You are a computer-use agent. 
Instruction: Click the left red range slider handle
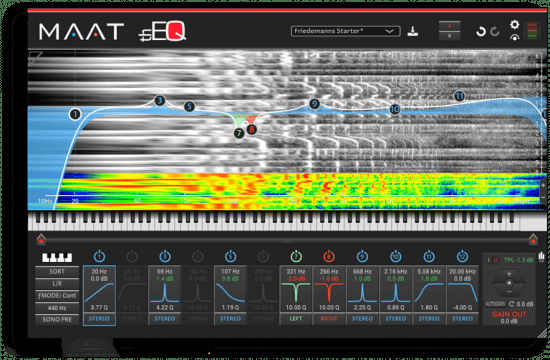41,240
